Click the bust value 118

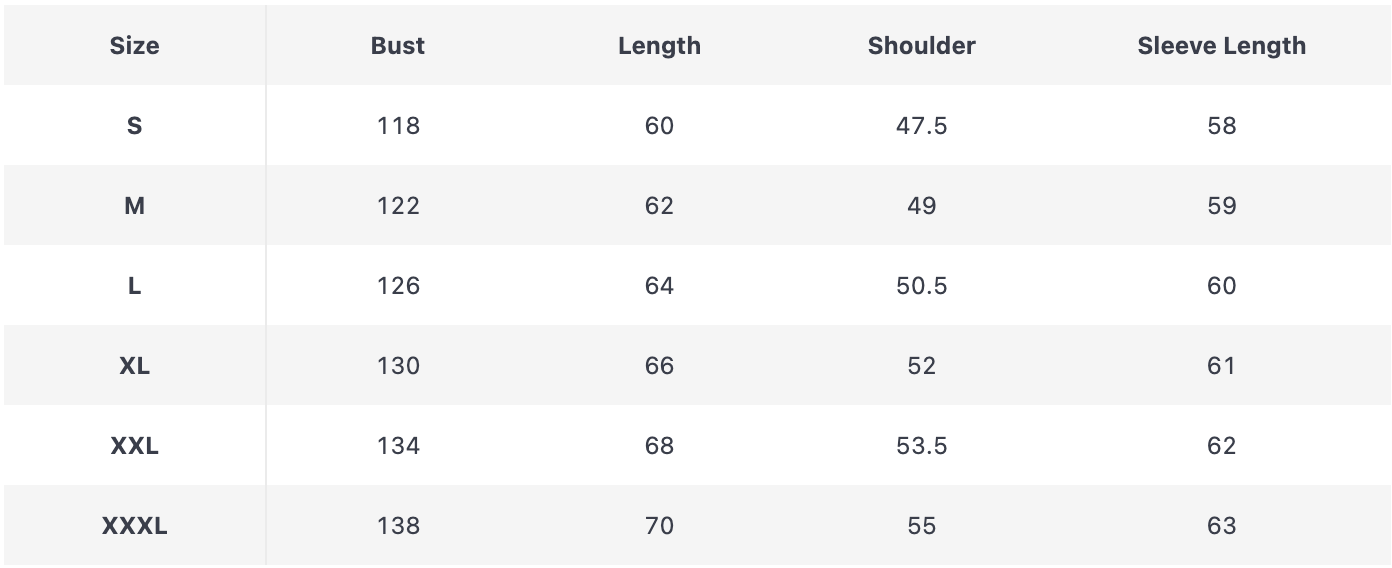point(398,126)
